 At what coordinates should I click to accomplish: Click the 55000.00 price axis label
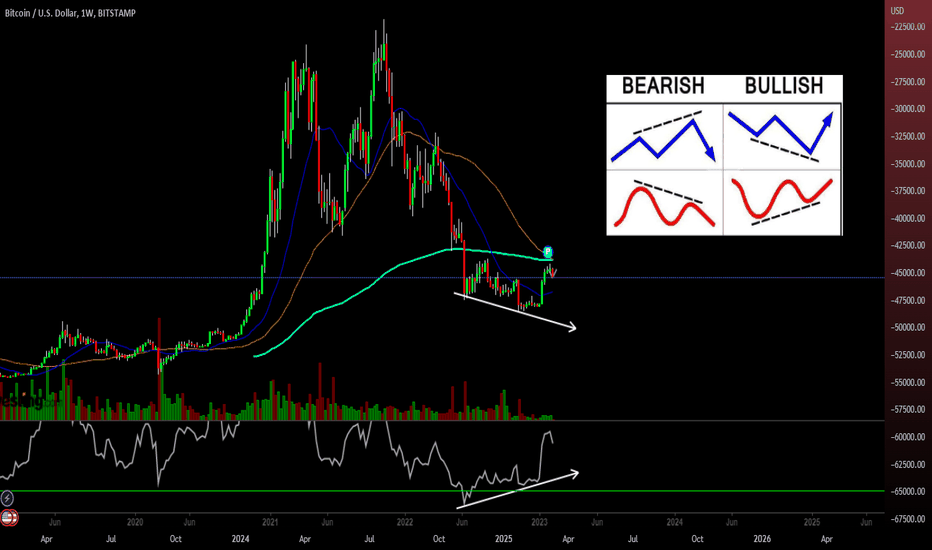pyautogui.click(x=908, y=382)
